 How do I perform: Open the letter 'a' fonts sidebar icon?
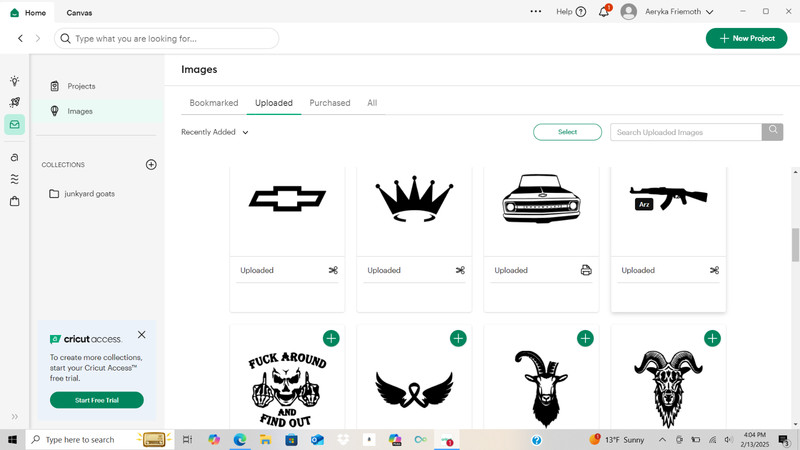tap(15, 157)
